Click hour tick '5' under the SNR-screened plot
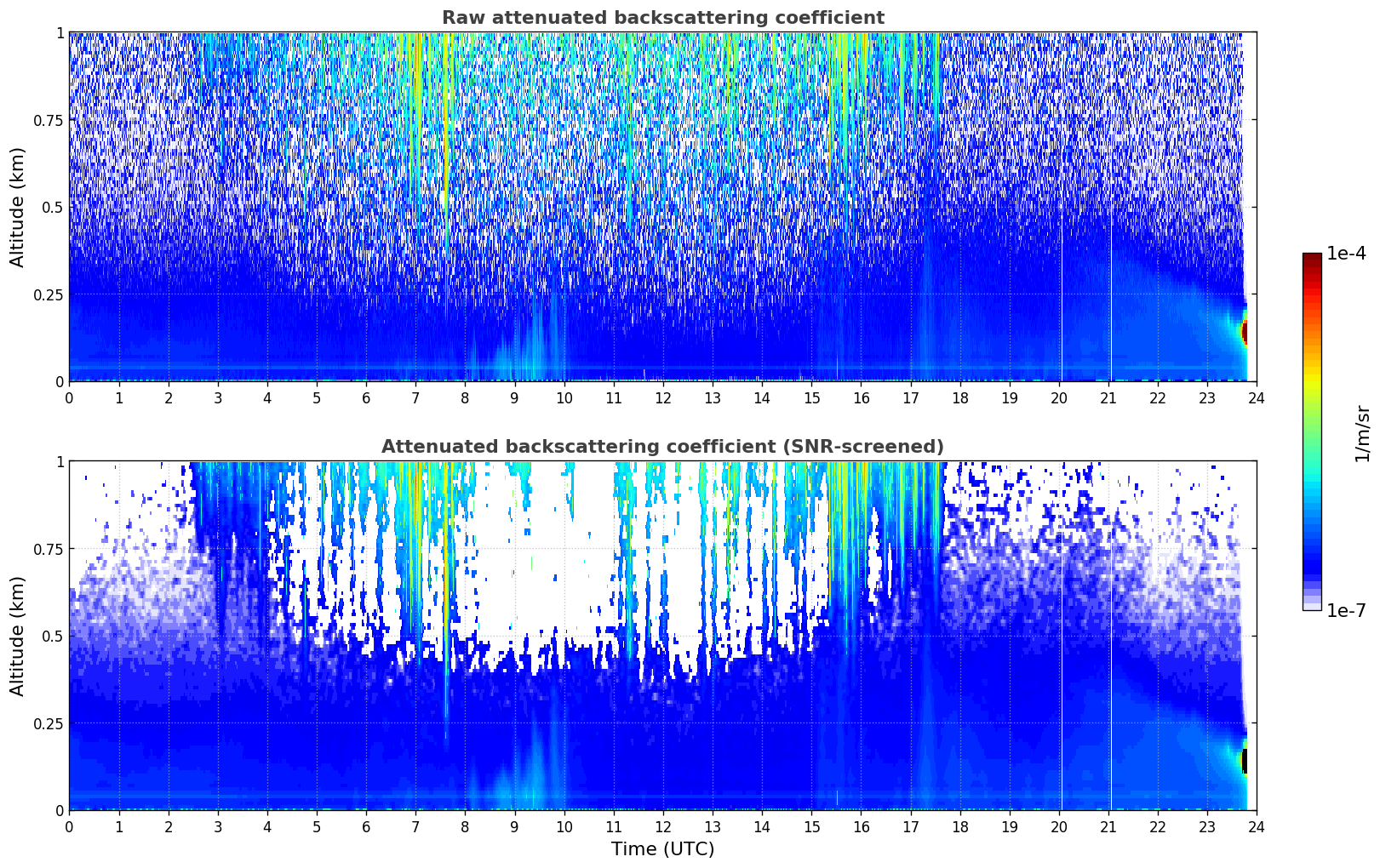 (317, 826)
